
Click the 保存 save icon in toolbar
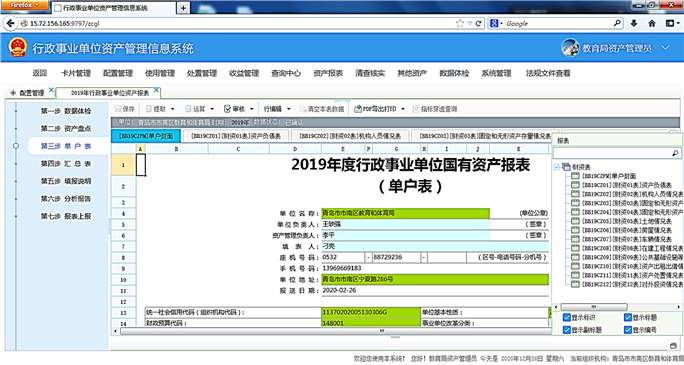[x=118, y=109]
